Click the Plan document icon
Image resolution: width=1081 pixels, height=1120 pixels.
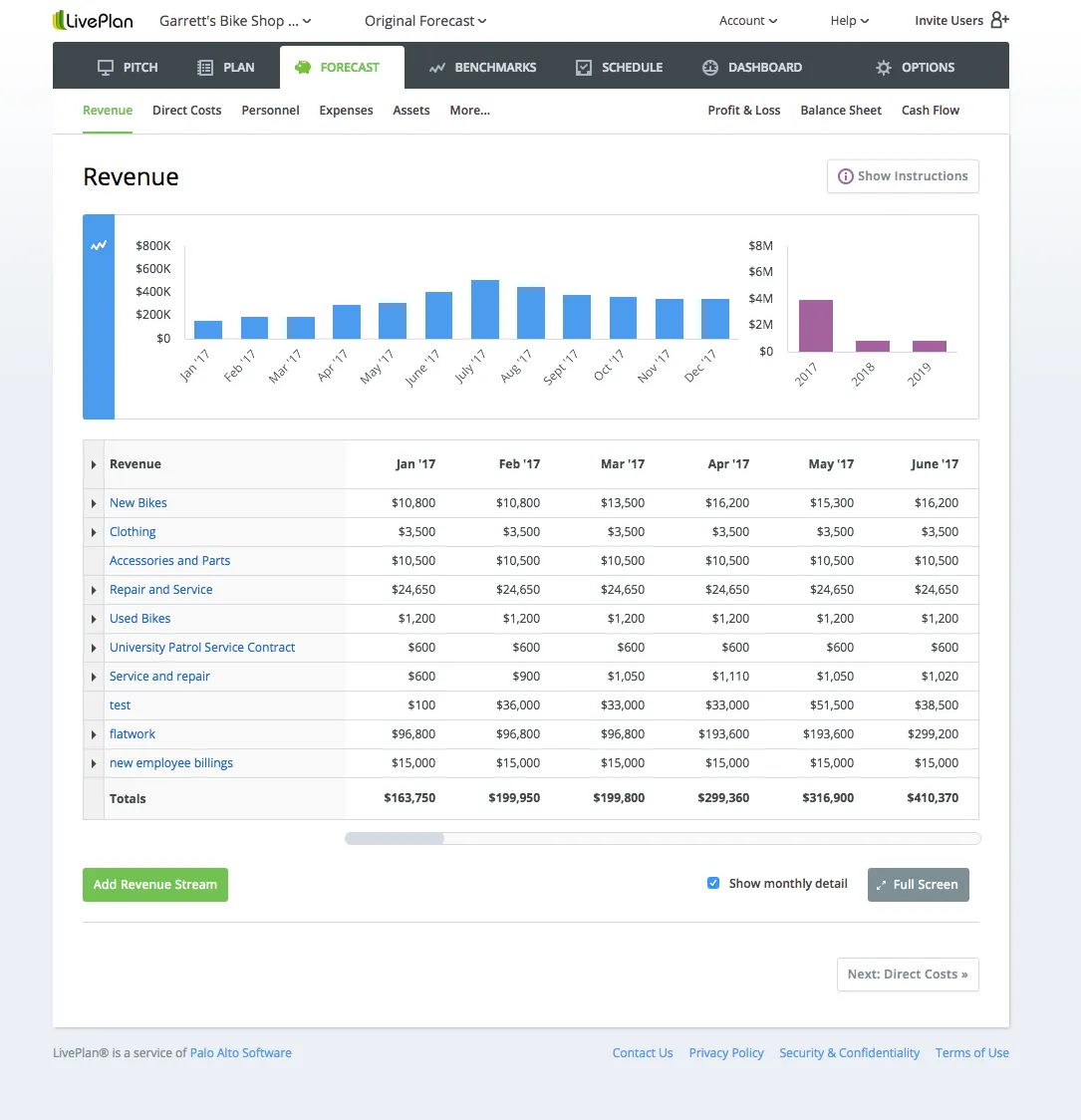(205, 68)
